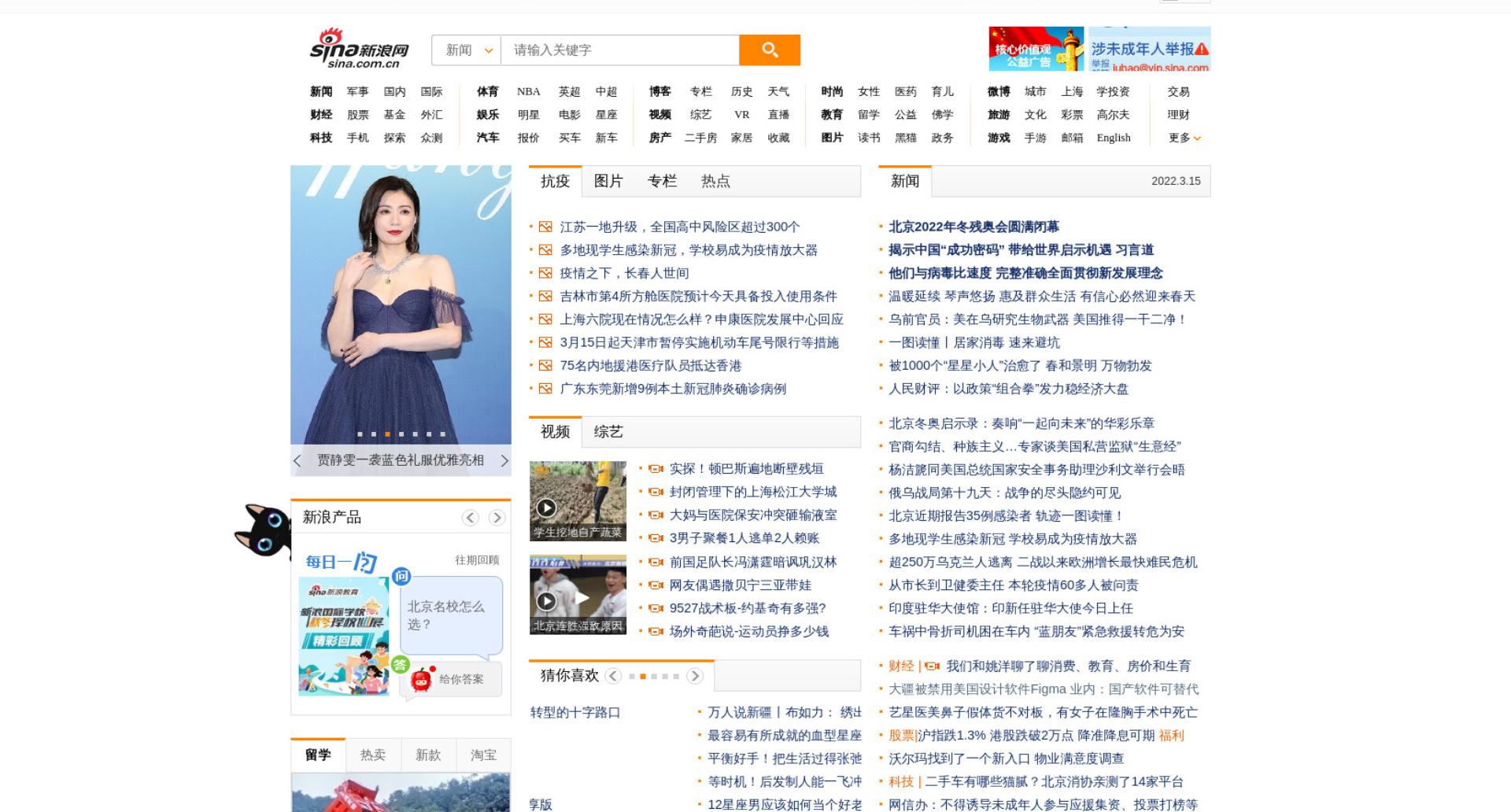
Task: Open 往期回顾 link in 每日一问
Action: 477,560
